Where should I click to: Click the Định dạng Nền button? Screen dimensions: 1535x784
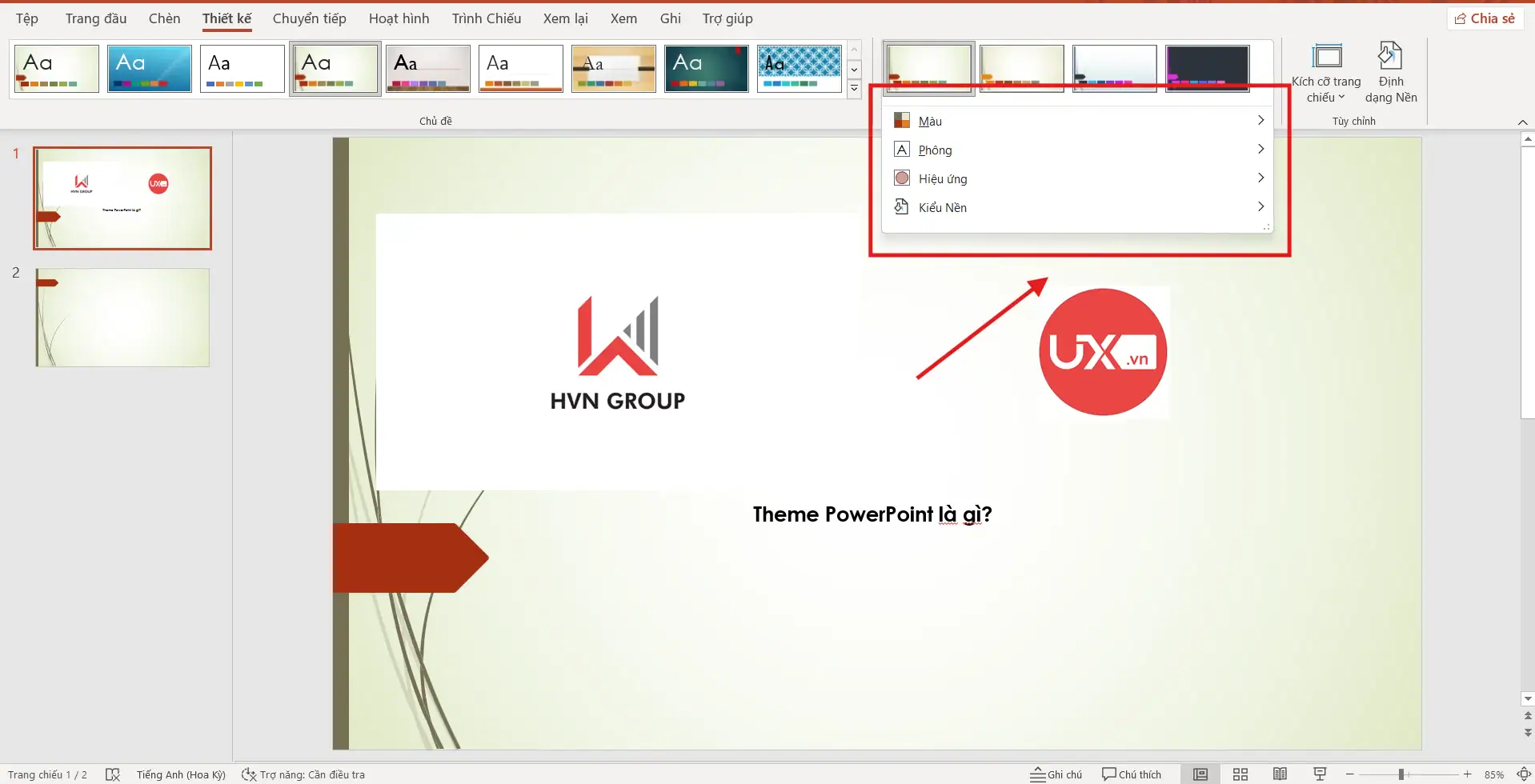point(1391,74)
